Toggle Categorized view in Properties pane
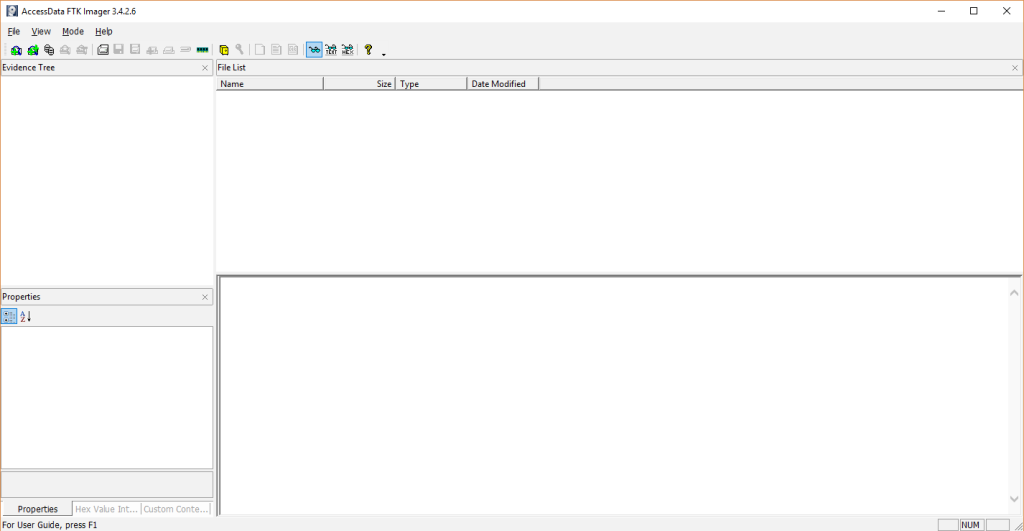The height and width of the screenshot is (531, 1024). point(9,316)
